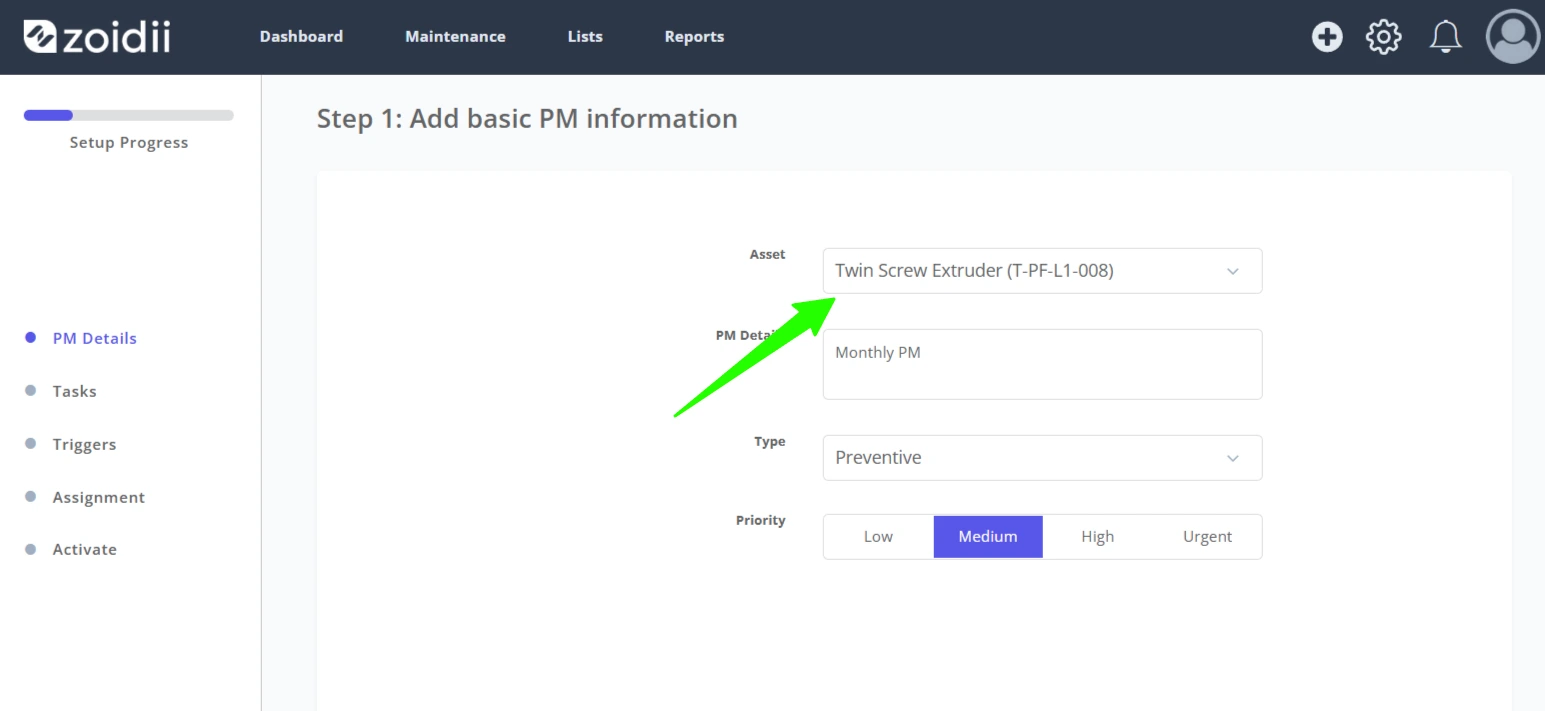
Task: Open the Maintenance menu
Action: 455,36
